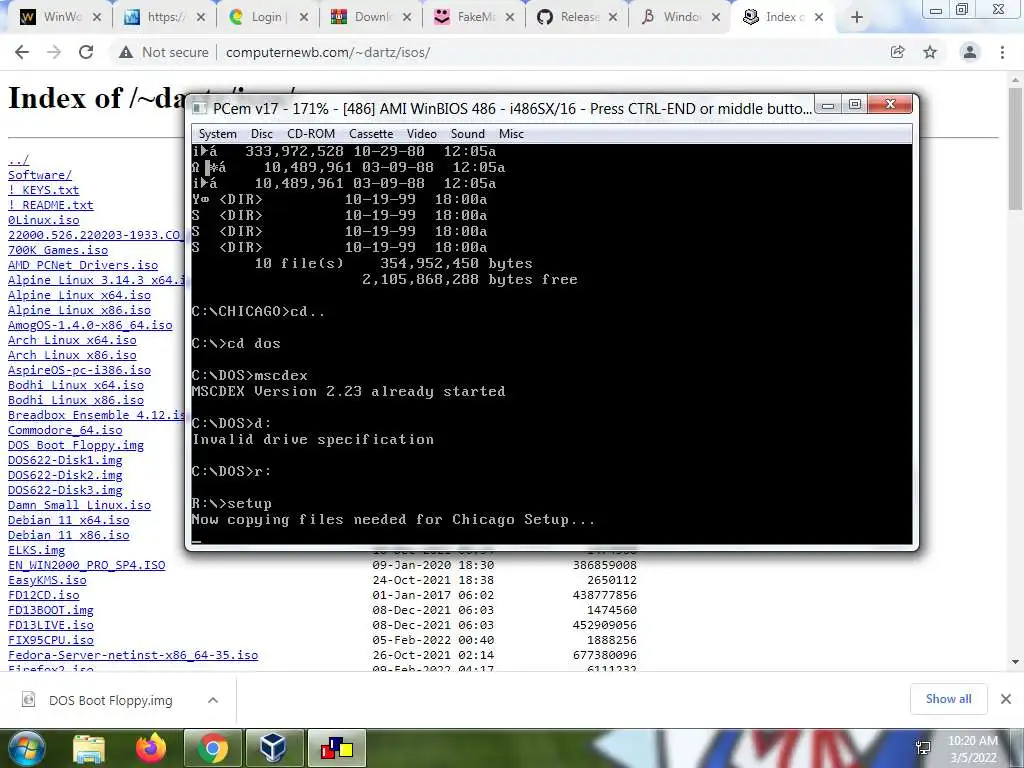This screenshot has height=768, width=1024.
Task: Download 0Linux.iso link
Action: tap(43, 220)
